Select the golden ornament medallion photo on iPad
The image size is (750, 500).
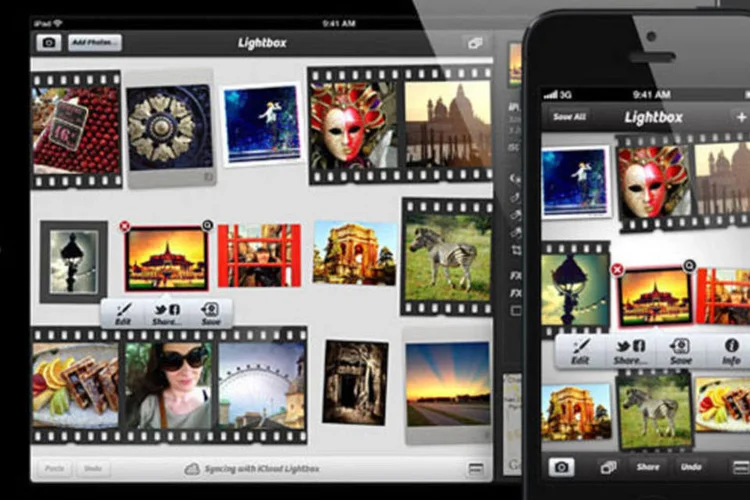click(170, 127)
